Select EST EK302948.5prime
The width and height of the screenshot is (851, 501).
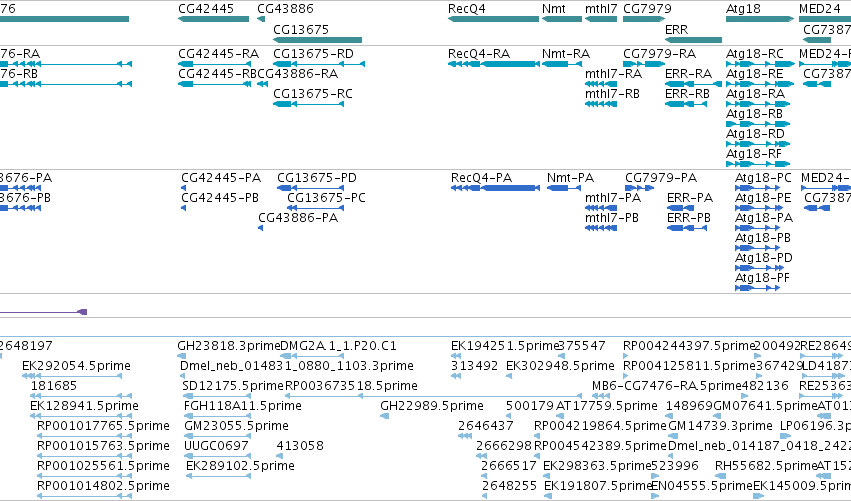pyautogui.click(x=560, y=366)
